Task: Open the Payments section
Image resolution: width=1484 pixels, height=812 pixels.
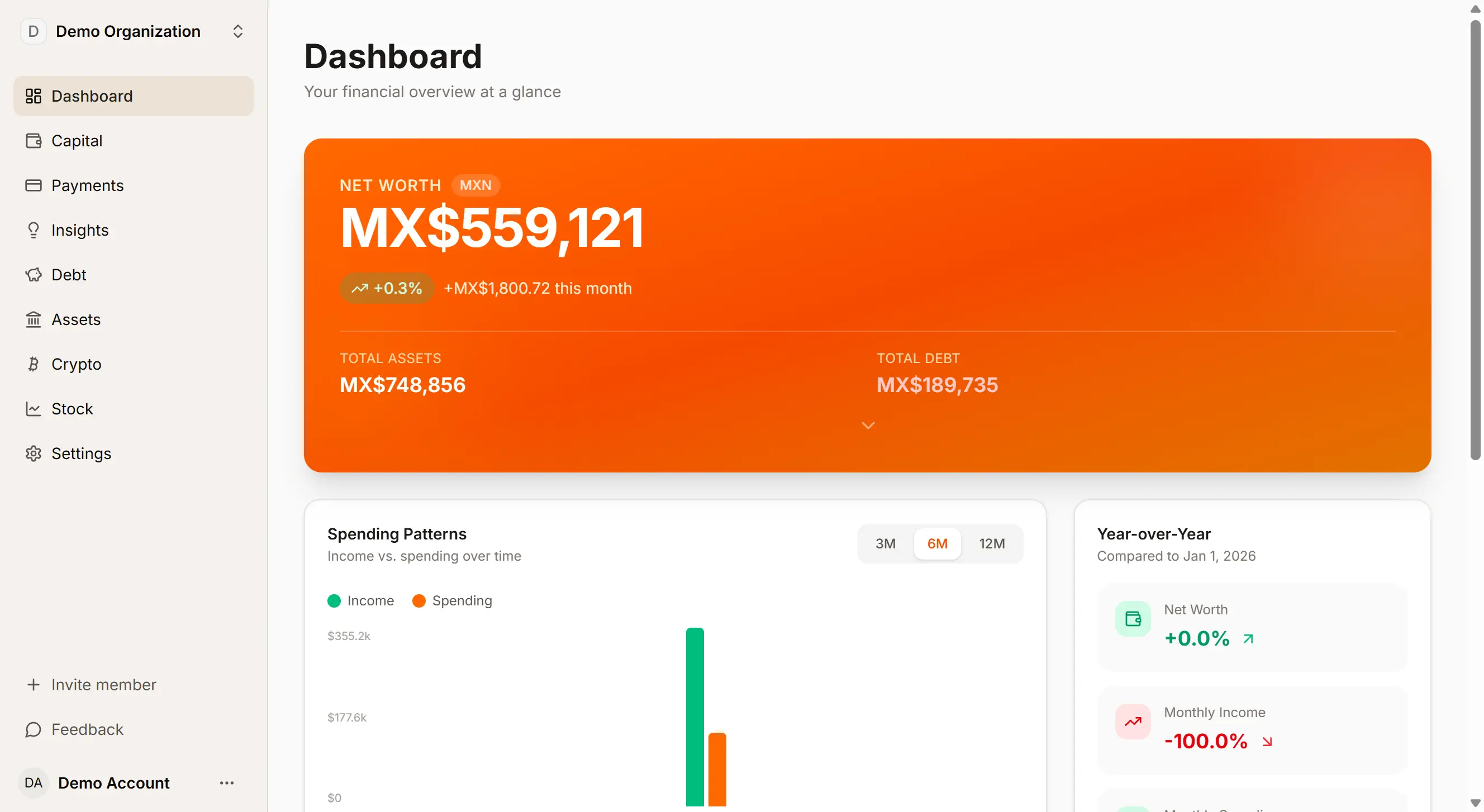Action: 134,185
